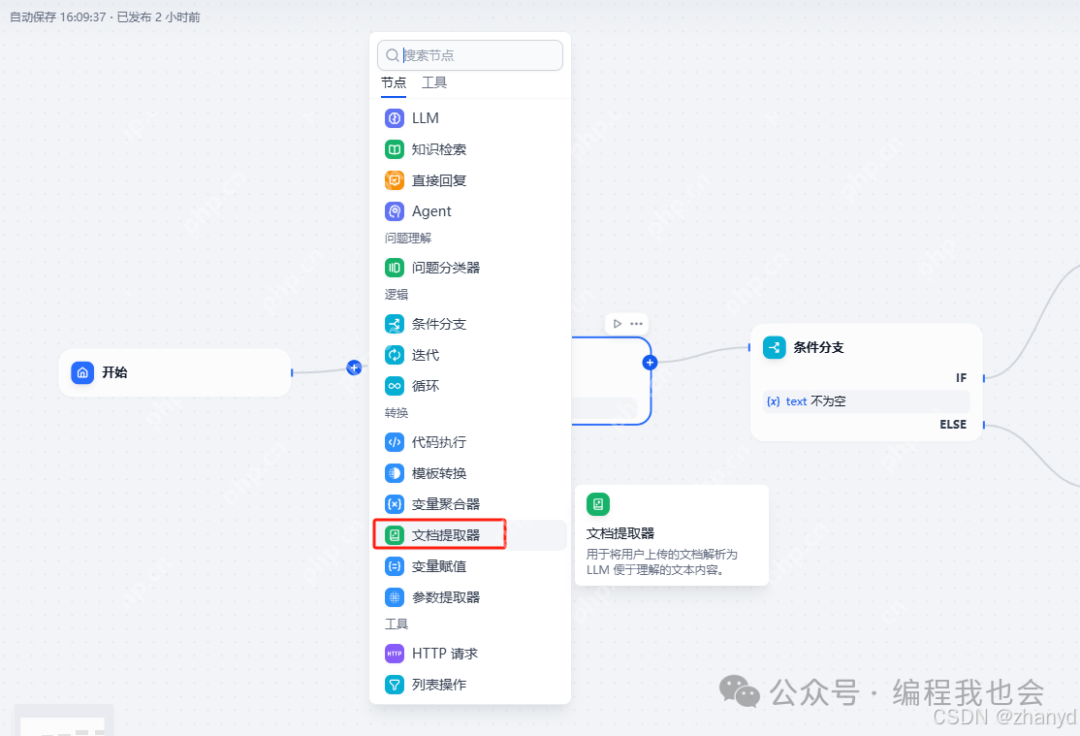Pick the Agent node icon

394,211
